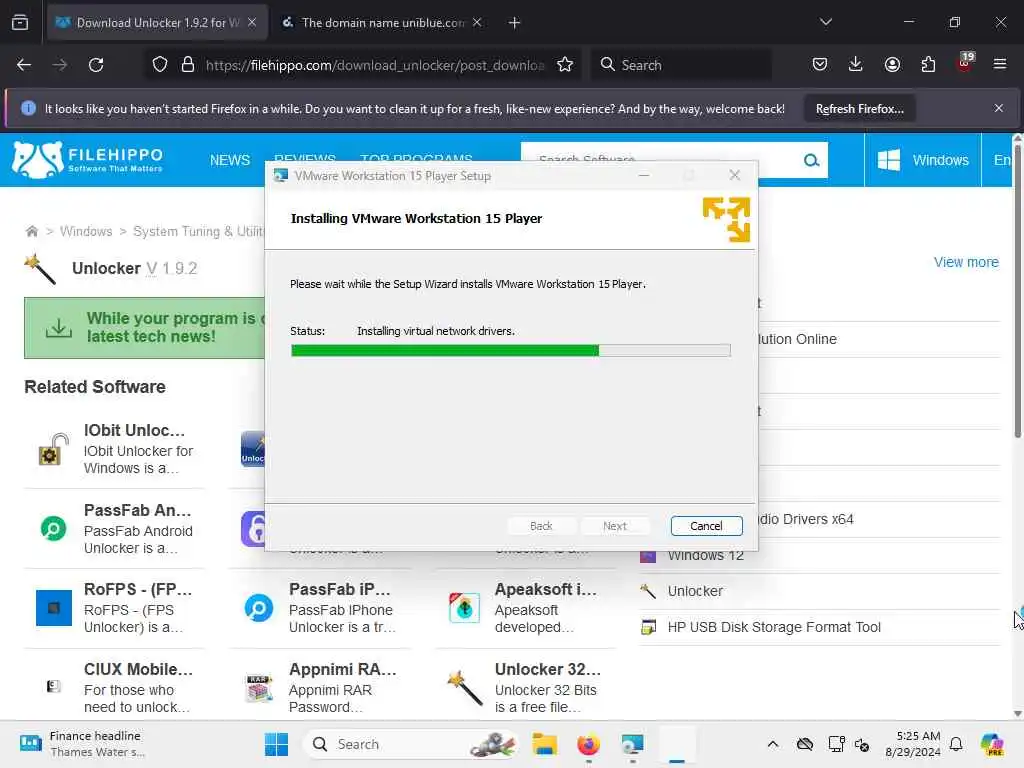Open the extension badge showing 19
Screen dimensions: 1024x768
coord(964,63)
